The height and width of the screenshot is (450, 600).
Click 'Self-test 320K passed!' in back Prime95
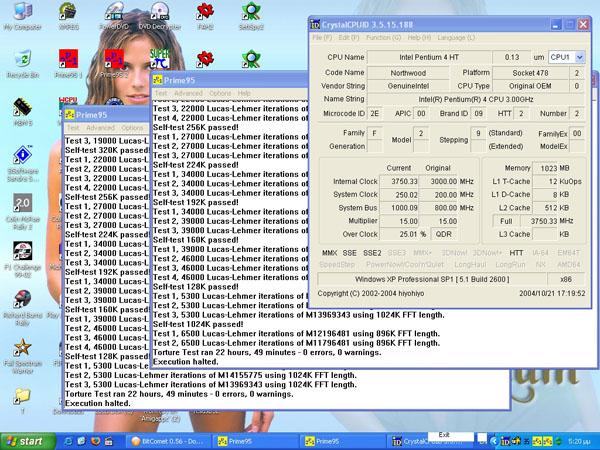pos(107,150)
